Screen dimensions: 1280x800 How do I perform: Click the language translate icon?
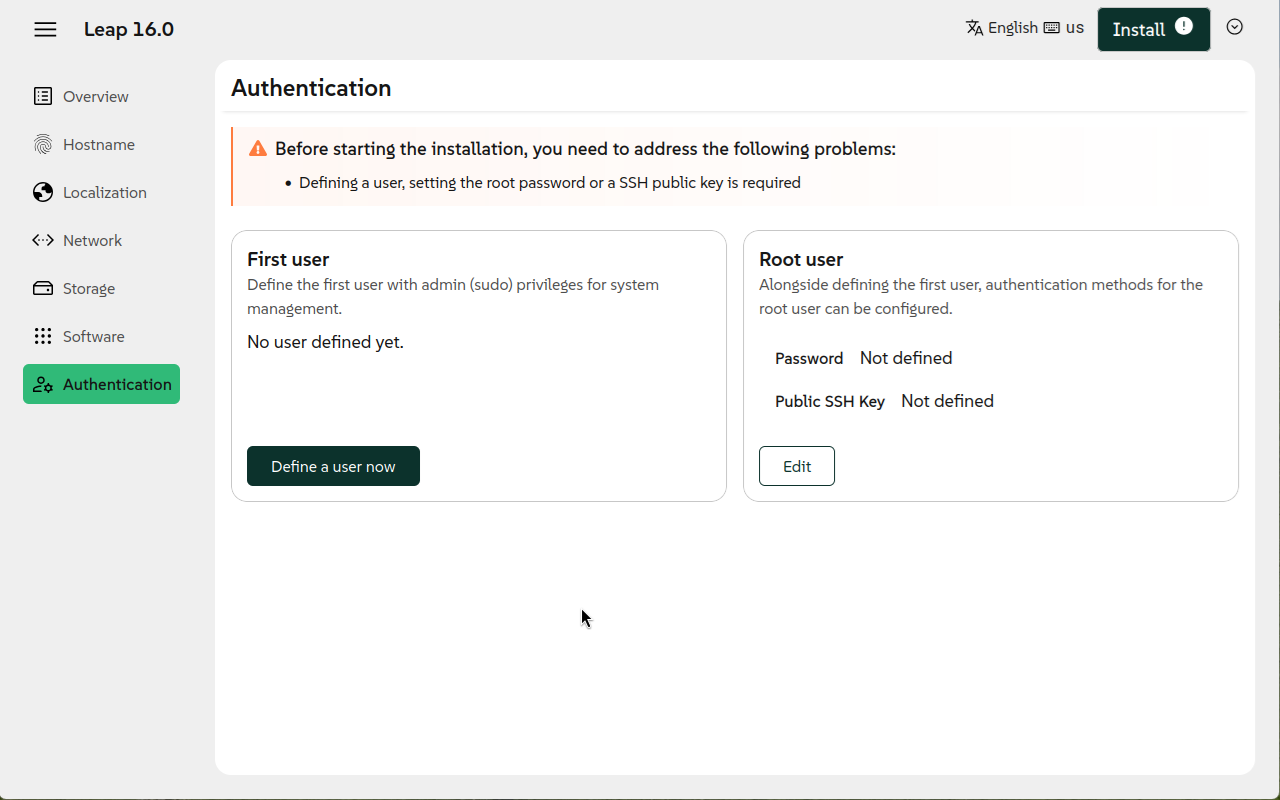coord(974,28)
